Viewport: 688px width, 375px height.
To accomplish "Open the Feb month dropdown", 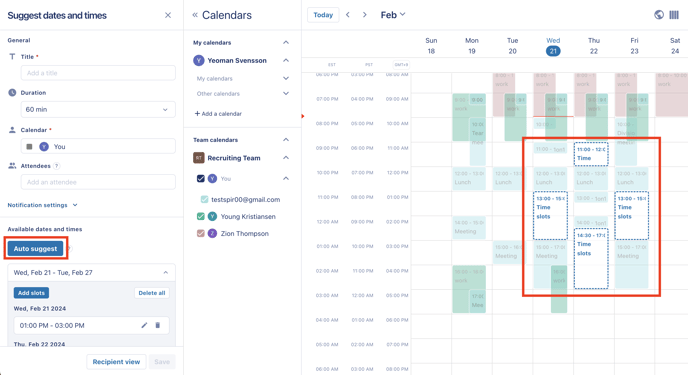I will (393, 15).
